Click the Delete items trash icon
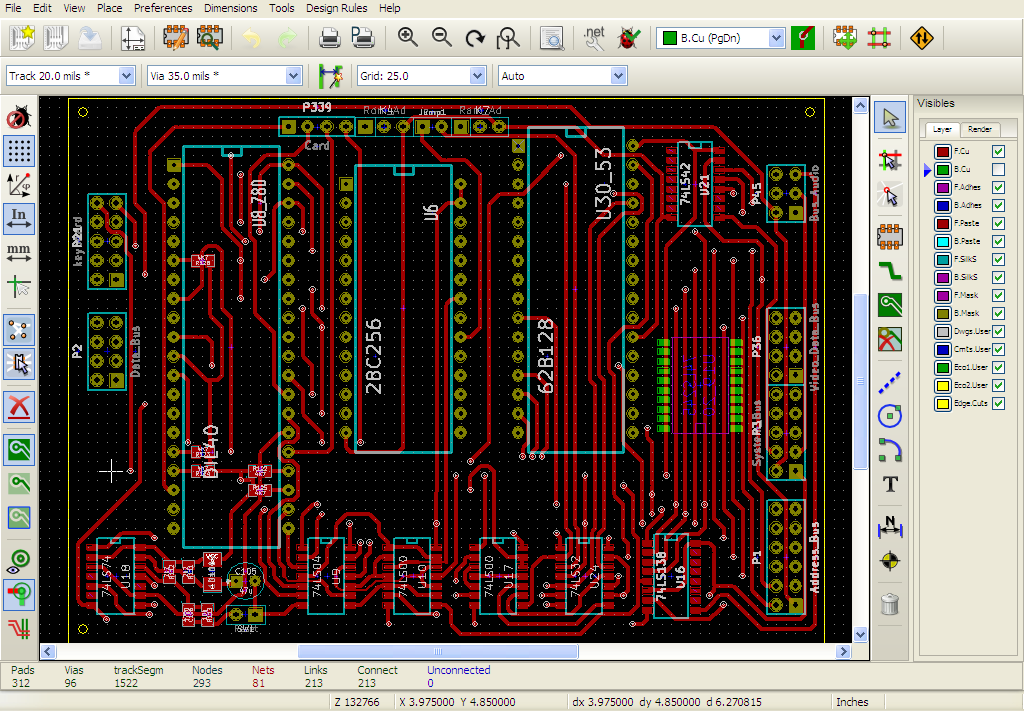Screen dimensions: 1024x711 pos(889,603)
